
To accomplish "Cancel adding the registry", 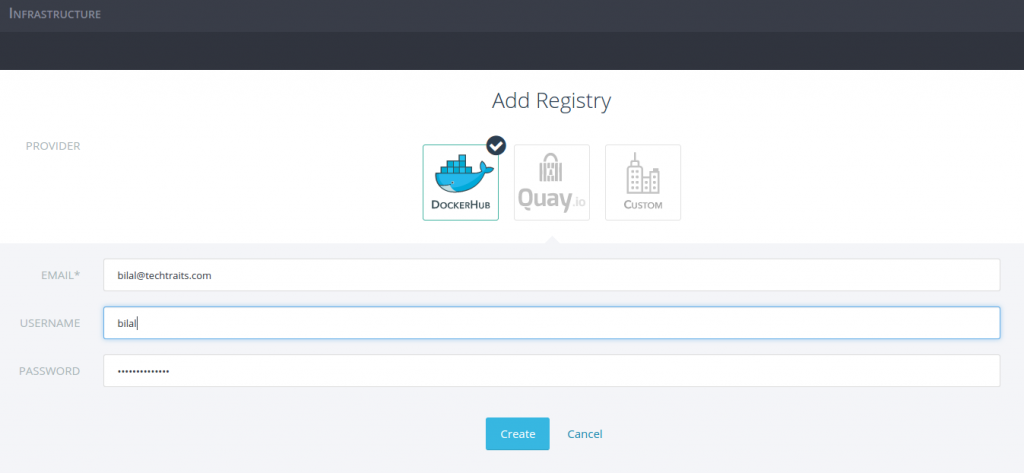I will pos(584,434).
